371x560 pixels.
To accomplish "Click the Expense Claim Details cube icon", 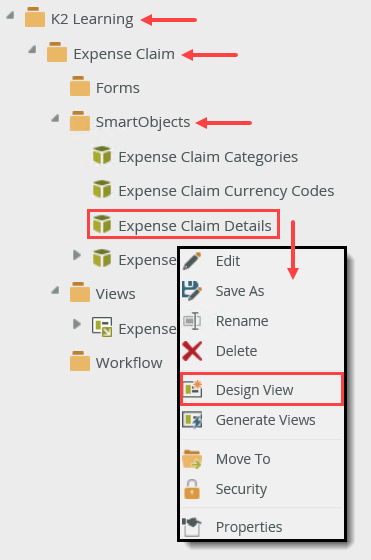I will (x=102, y=224).
